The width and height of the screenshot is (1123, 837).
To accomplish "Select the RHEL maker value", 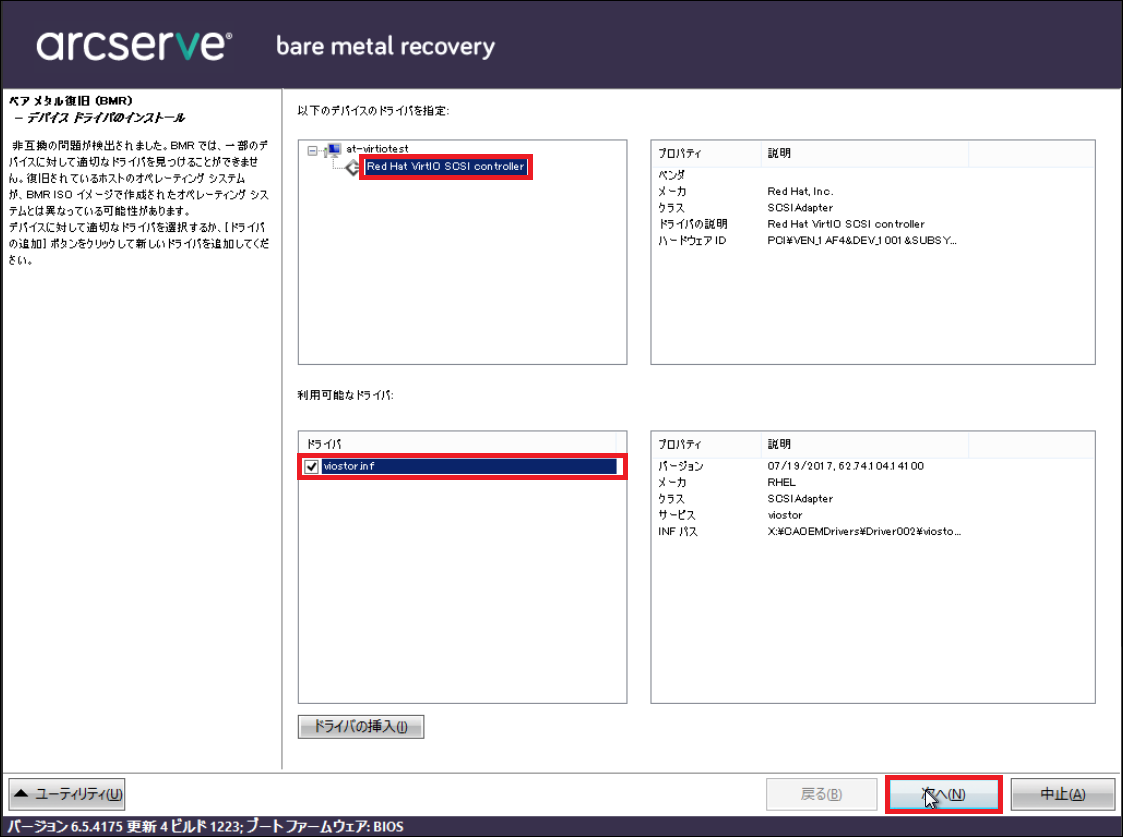I will pyautogui.click(x=781, y=483).
